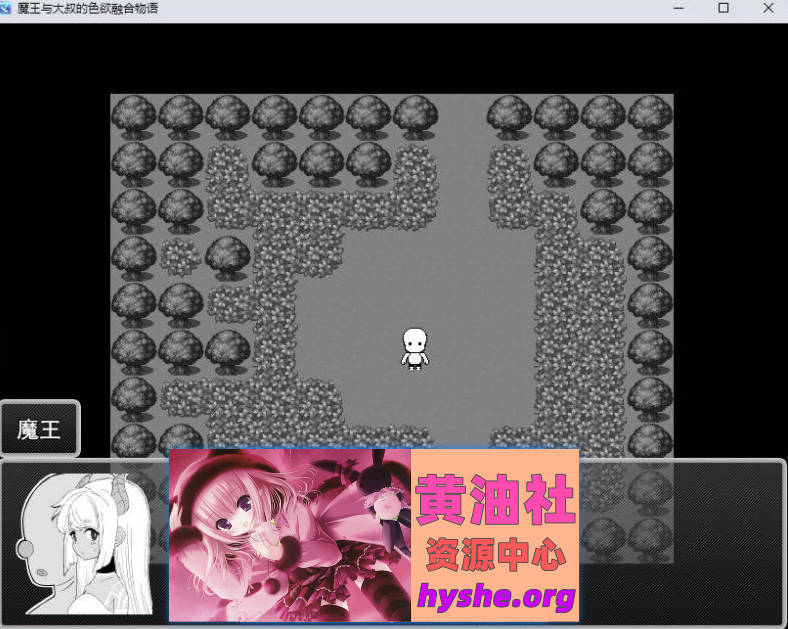Click the white player character sprite

tap(415, 349)
